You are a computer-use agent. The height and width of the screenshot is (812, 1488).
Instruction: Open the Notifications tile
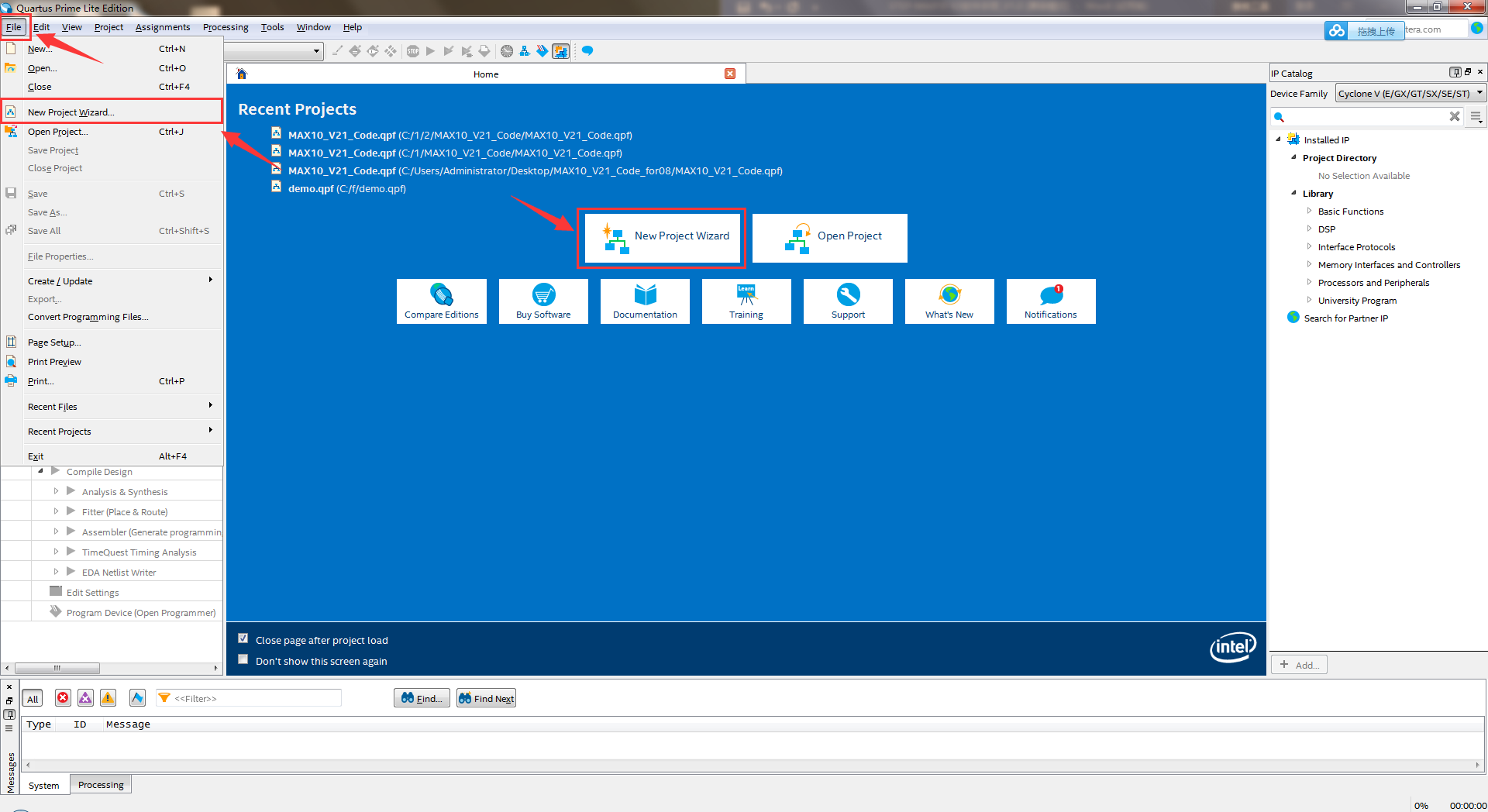click(x=1051, y=301)
